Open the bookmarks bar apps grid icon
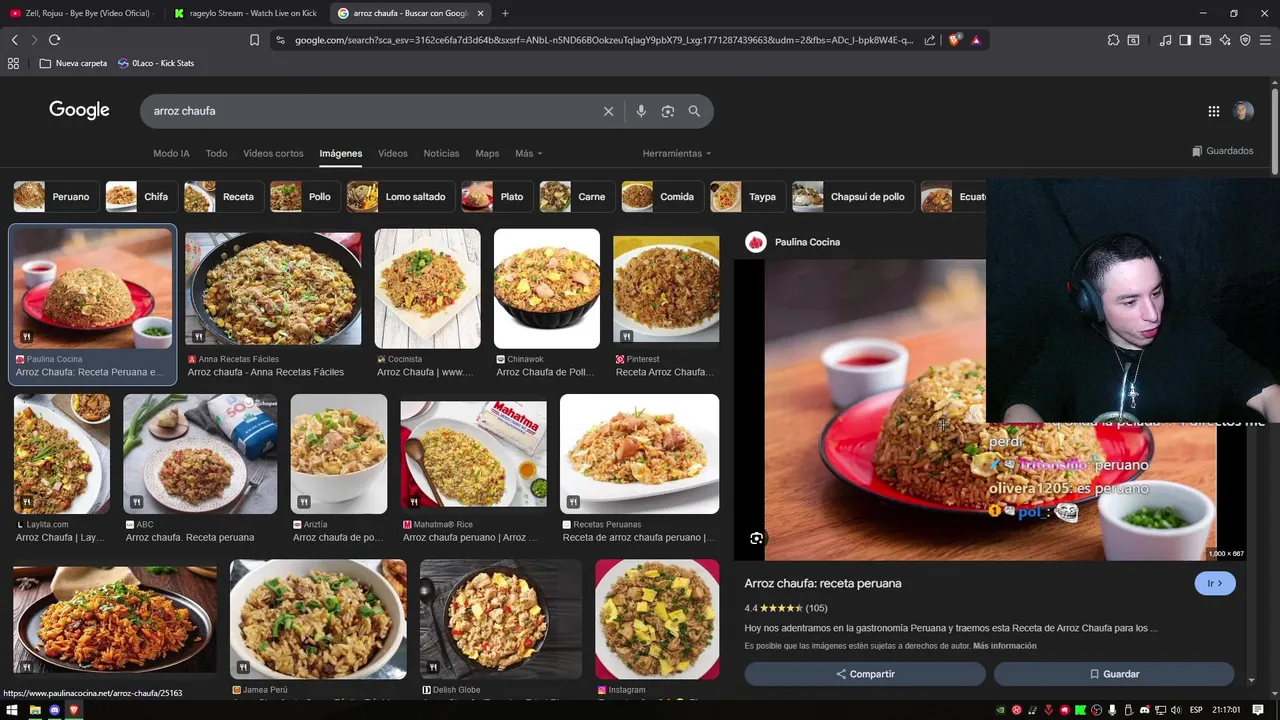Image resolution: width=1280 pixels, height=720 pixels. [x=13, y=63]
